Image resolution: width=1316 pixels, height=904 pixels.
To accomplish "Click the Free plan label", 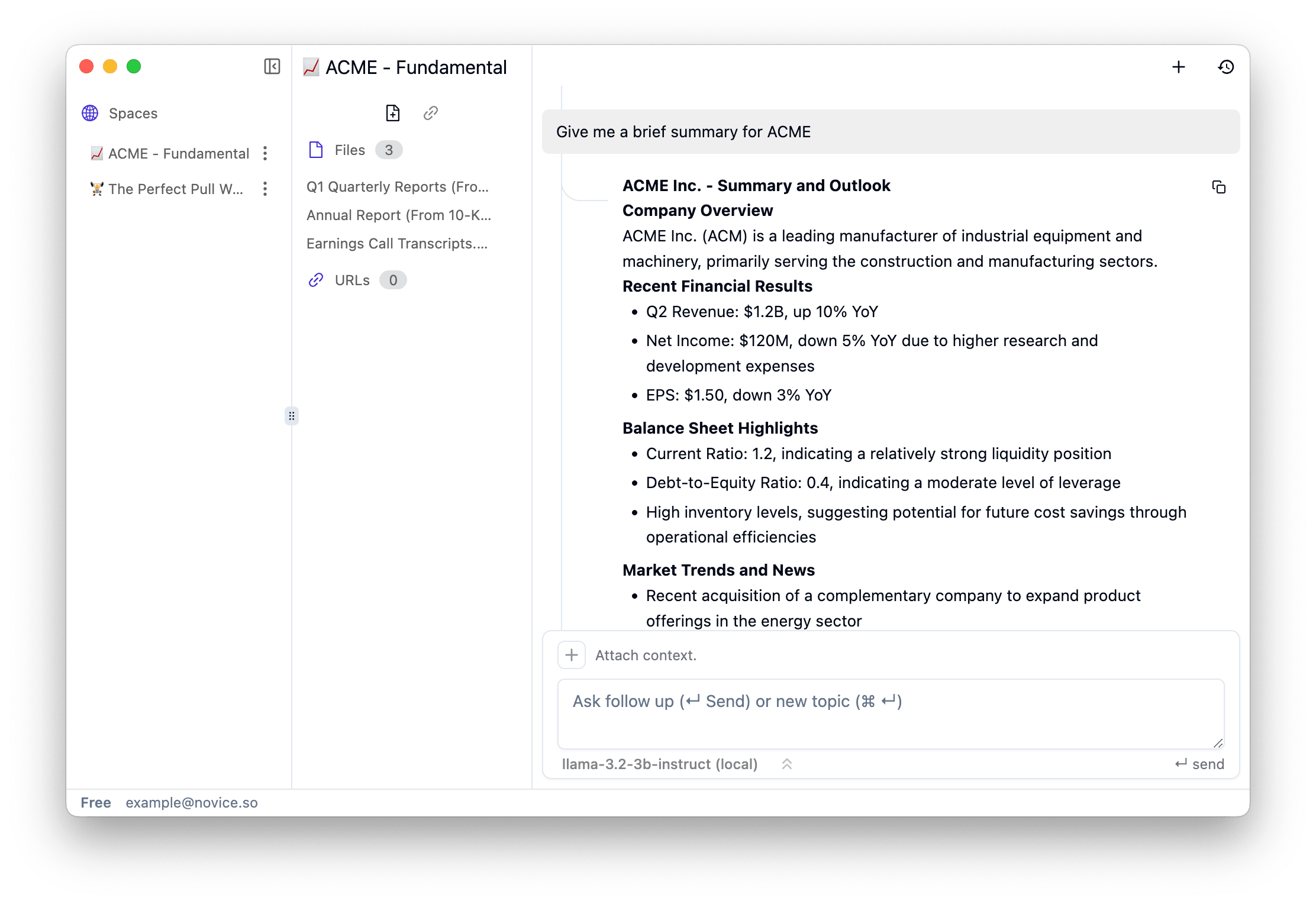I will pos(96,803).
